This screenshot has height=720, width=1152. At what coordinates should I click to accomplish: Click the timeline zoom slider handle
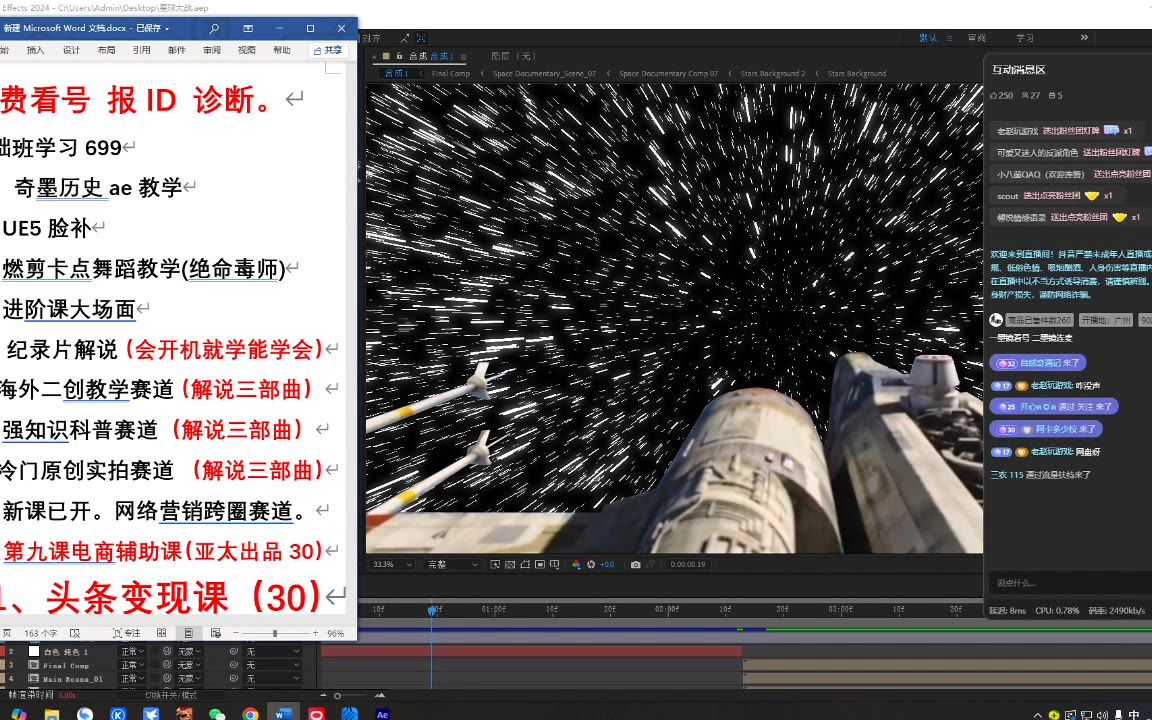(337, 696)
